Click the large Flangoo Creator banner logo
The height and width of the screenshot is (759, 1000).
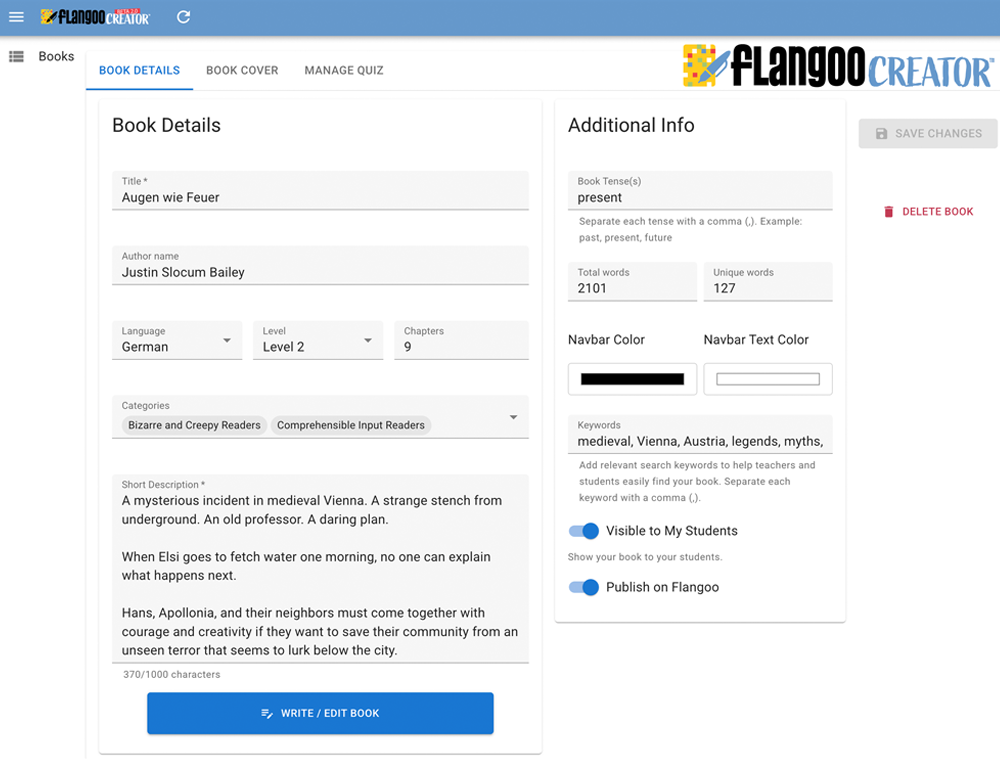click(x=837, y=66)
